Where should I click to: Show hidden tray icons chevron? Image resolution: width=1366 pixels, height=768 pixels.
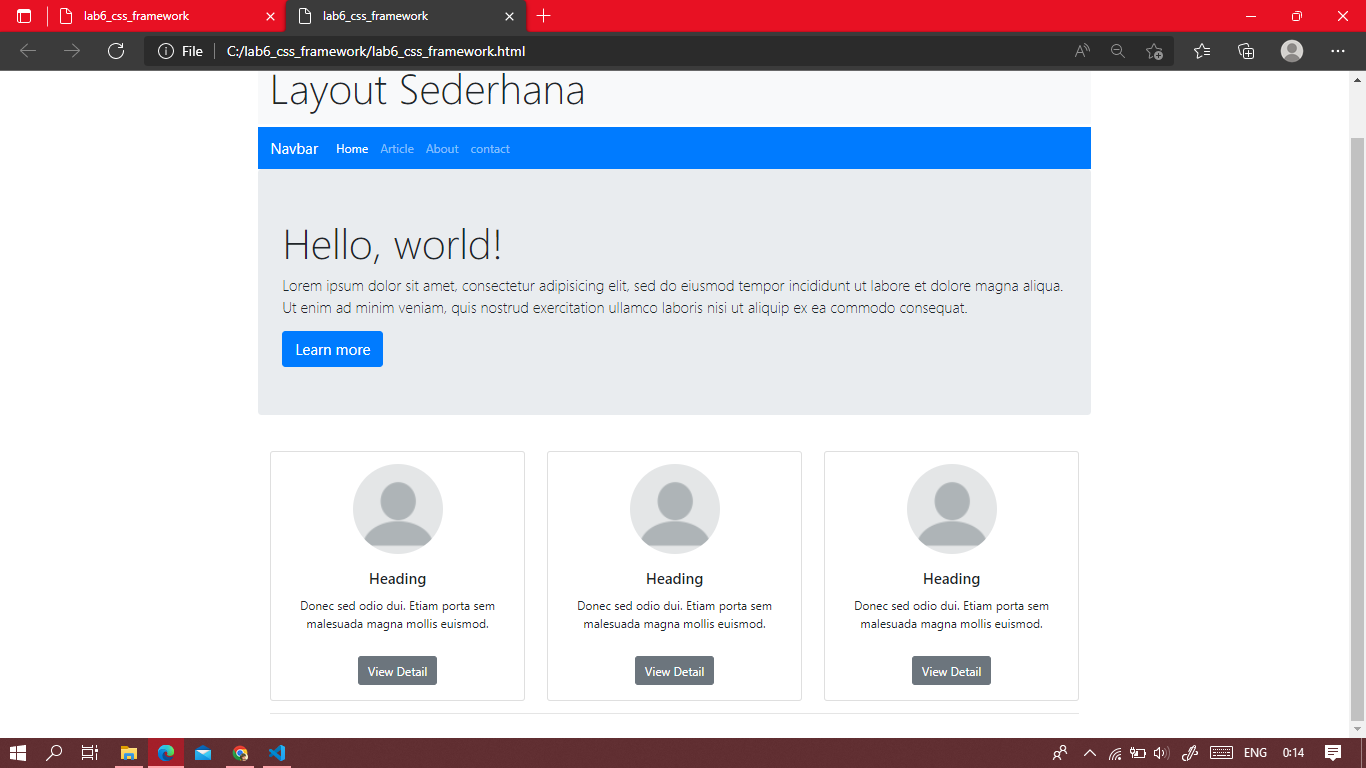1090,753
